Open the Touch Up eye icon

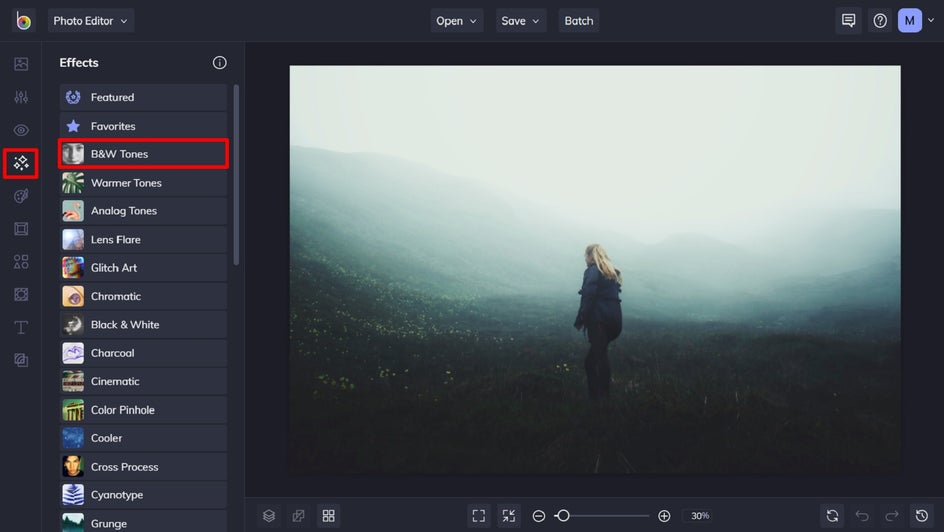pyautogui.click(x=21, y=130)
